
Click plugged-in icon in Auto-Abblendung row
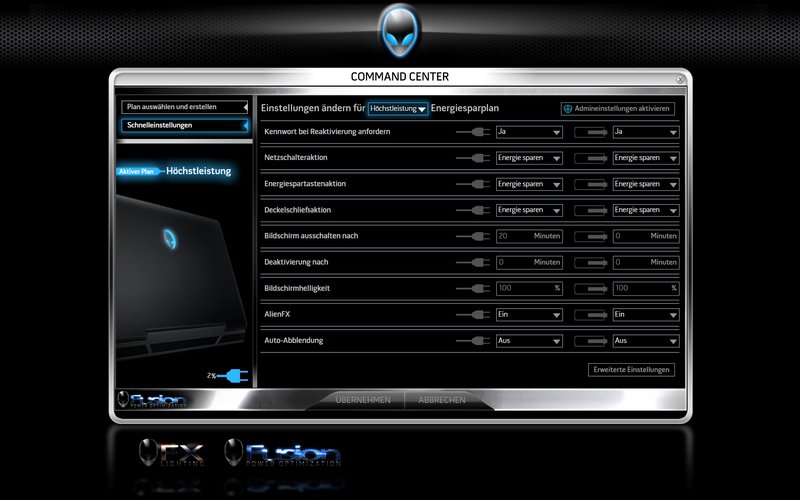[473, 341]
